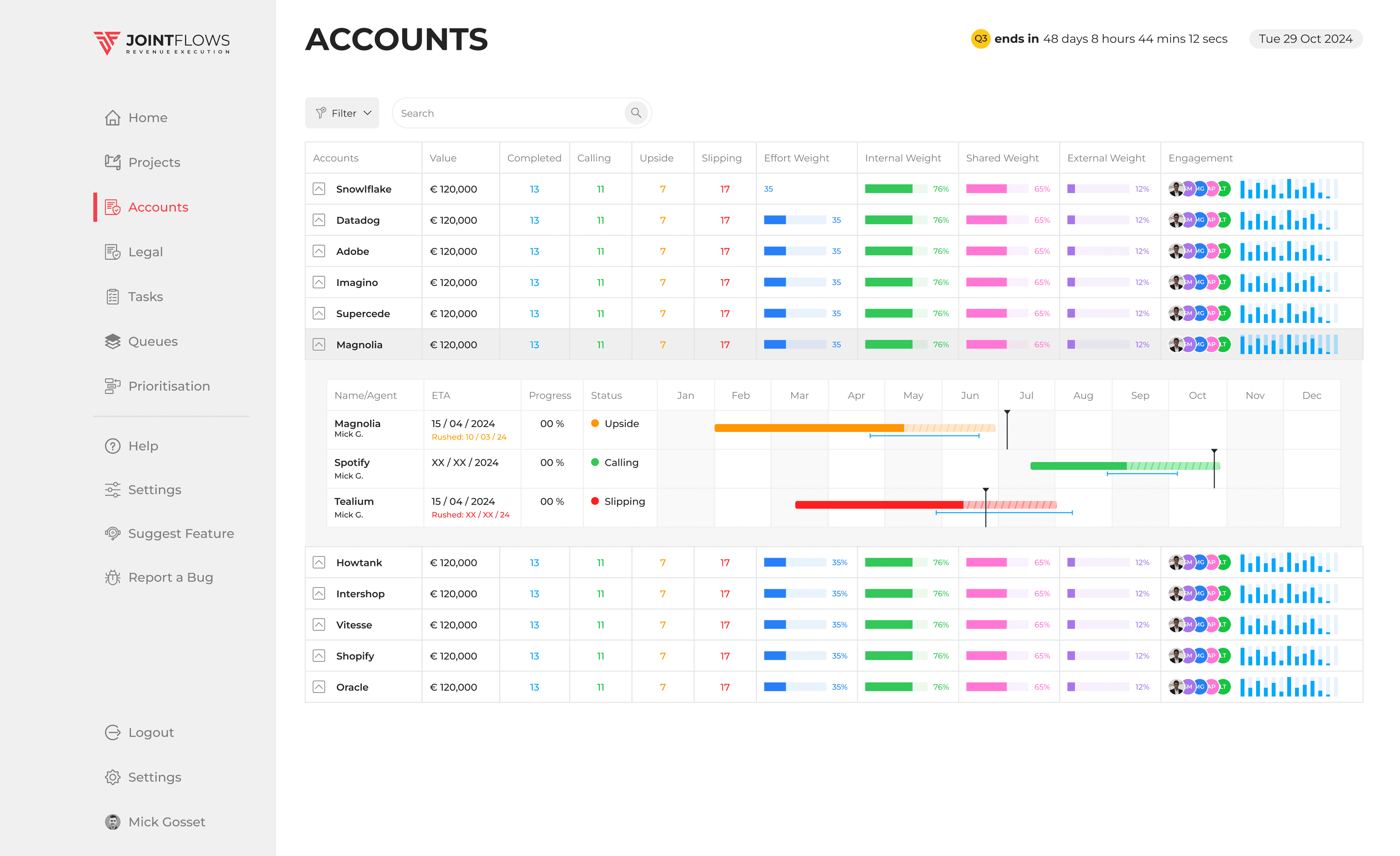Open the Legal section
Image resolution: width=1400 pixels, height=856 pixels.
click(x=134, y=252)
